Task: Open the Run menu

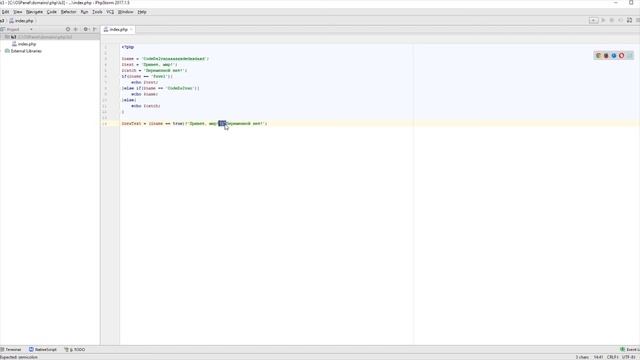Action: (84, 12)
